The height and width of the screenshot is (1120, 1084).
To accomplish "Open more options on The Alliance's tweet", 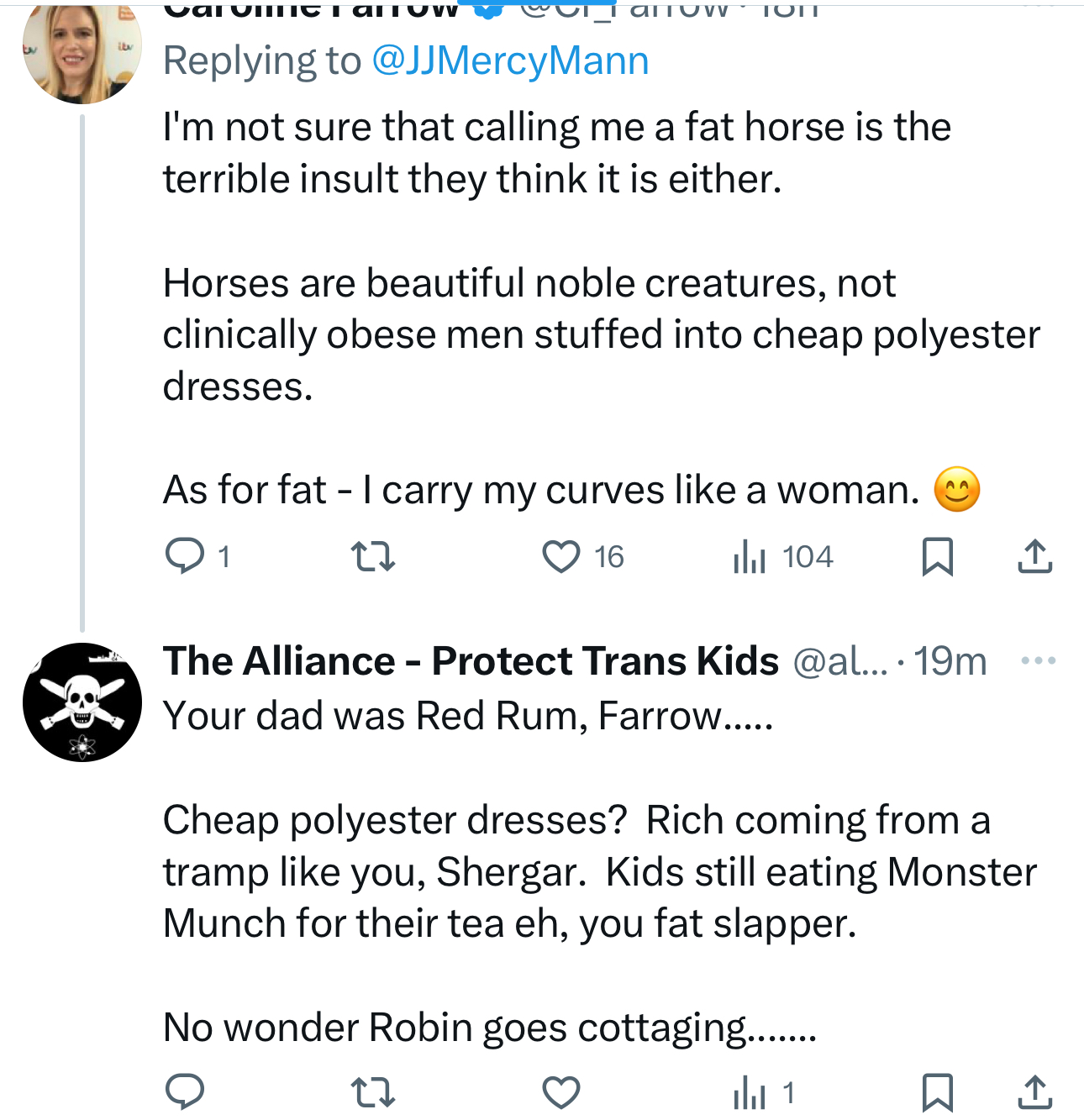I will tap(1038, 661).
